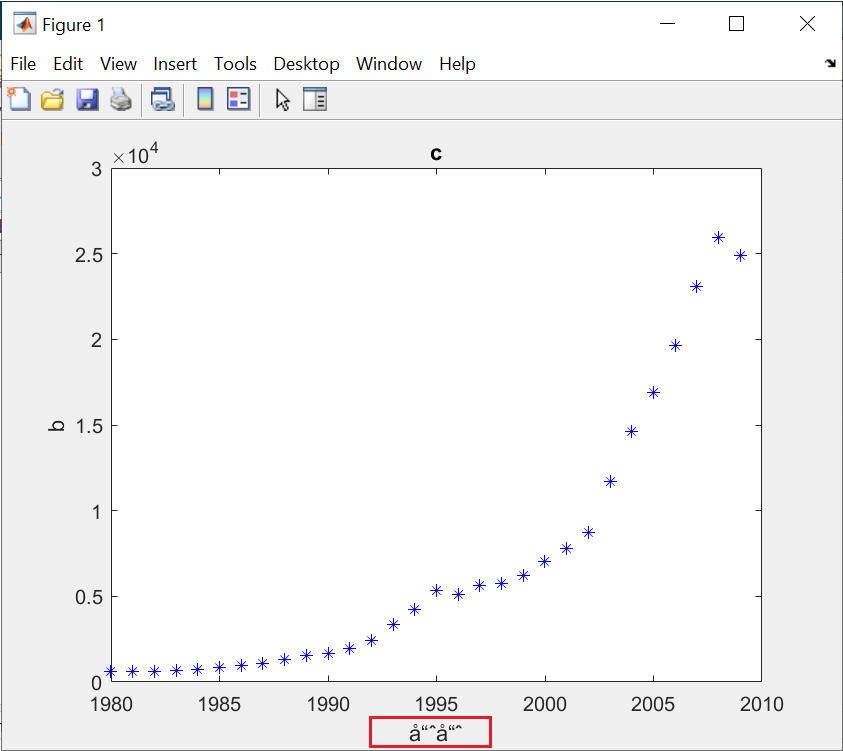Open a file using the folder icon

click(x=52, y=99)
